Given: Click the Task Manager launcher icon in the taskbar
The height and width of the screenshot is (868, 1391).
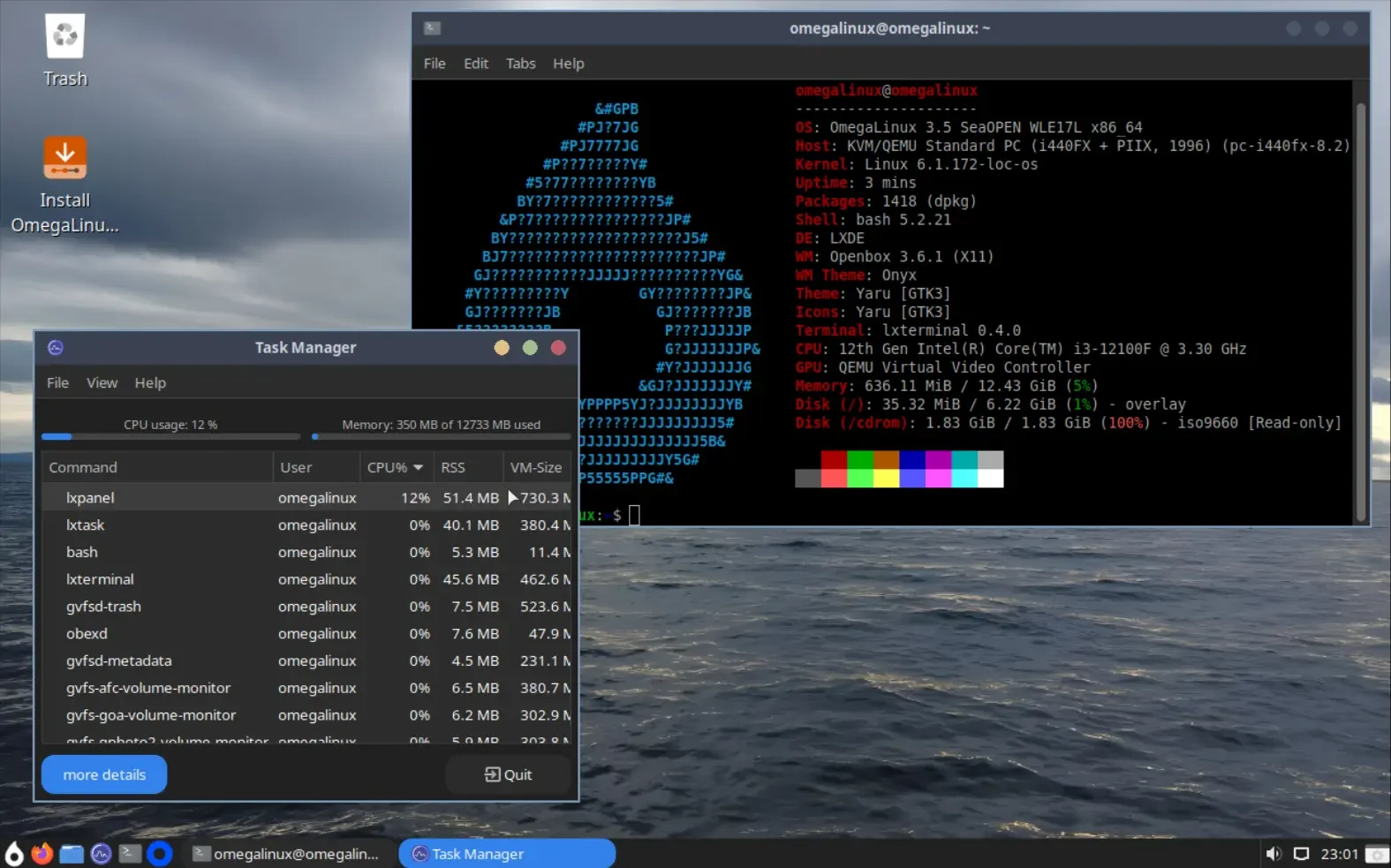Looking at the screenshot, I should [101, 854].
